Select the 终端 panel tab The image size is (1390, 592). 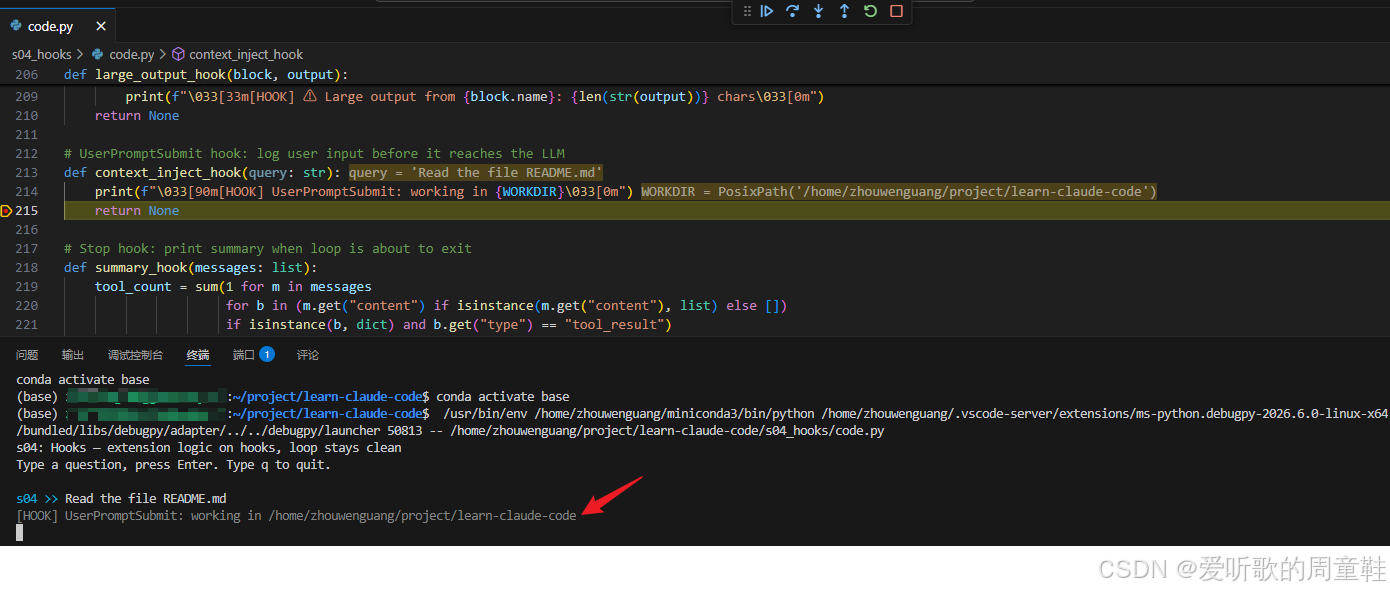click(198, 355)
